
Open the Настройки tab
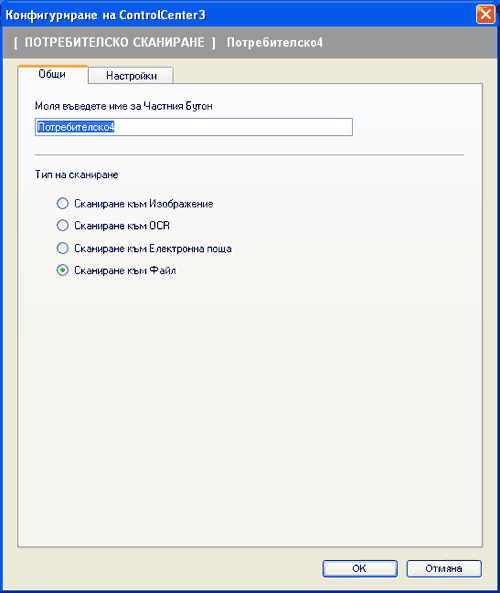click(131, 76)
